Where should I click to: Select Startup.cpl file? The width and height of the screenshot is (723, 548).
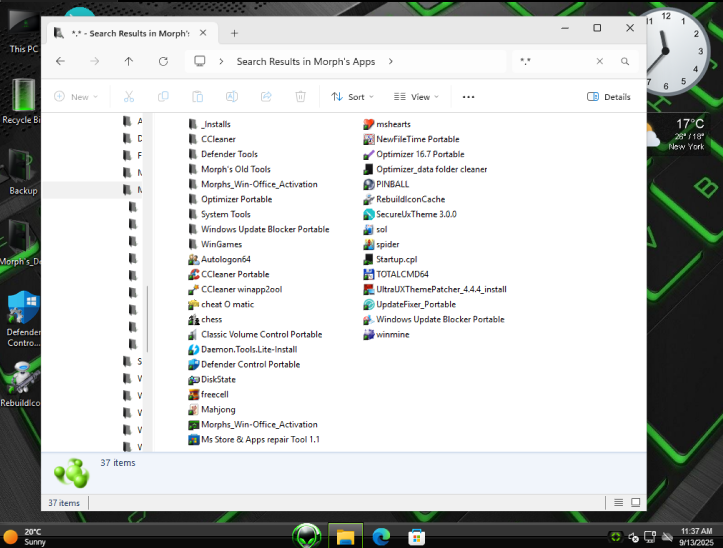click(x=390, y=259)
